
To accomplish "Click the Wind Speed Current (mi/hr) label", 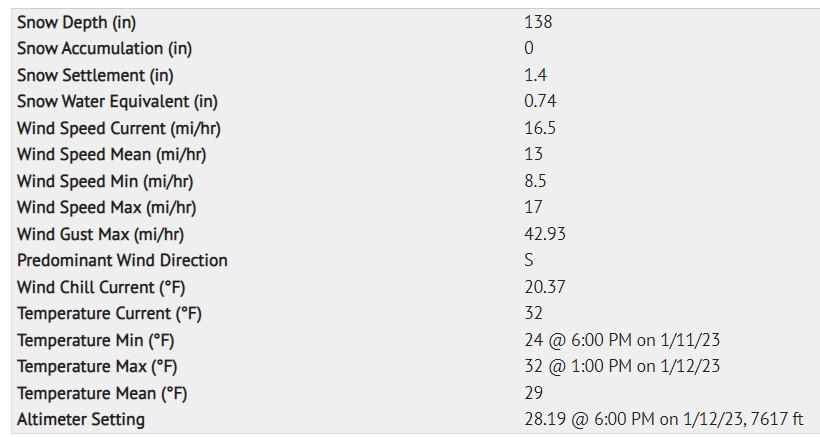I will 119,129.
